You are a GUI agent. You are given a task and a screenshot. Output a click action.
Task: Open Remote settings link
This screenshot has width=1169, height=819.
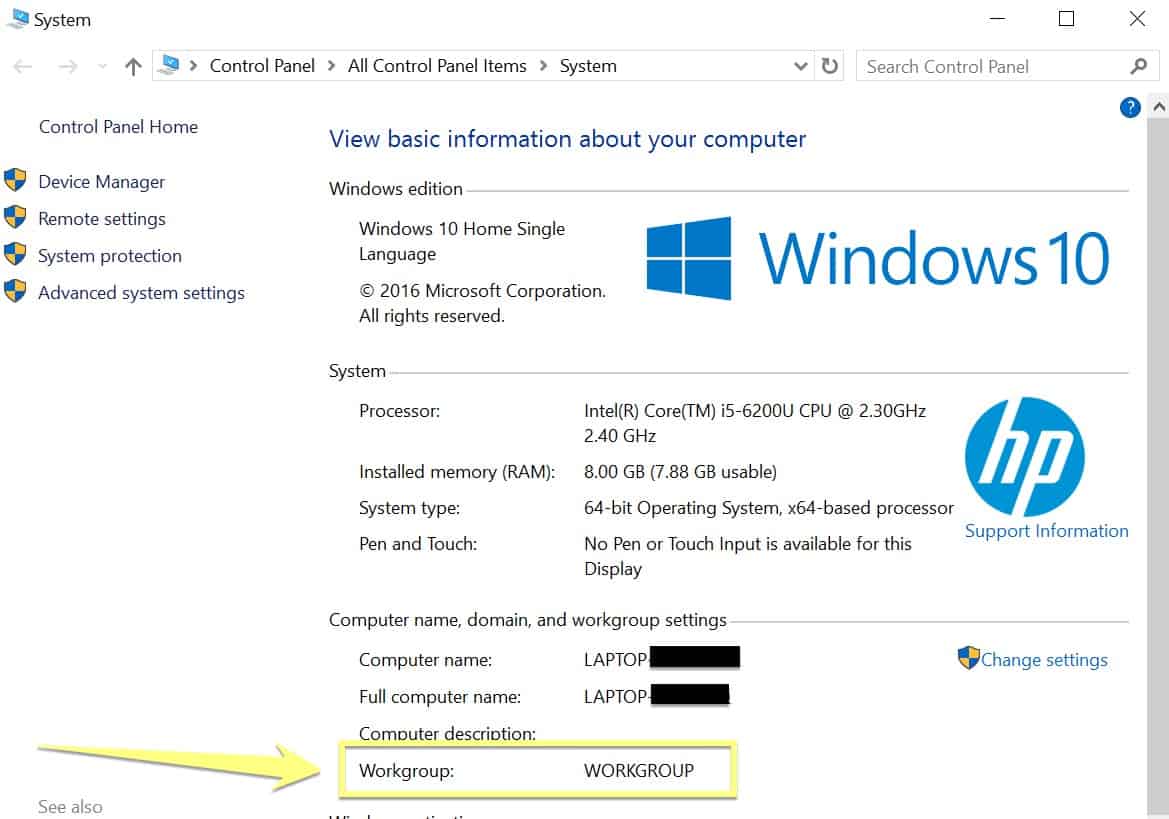tap(102, 219)
